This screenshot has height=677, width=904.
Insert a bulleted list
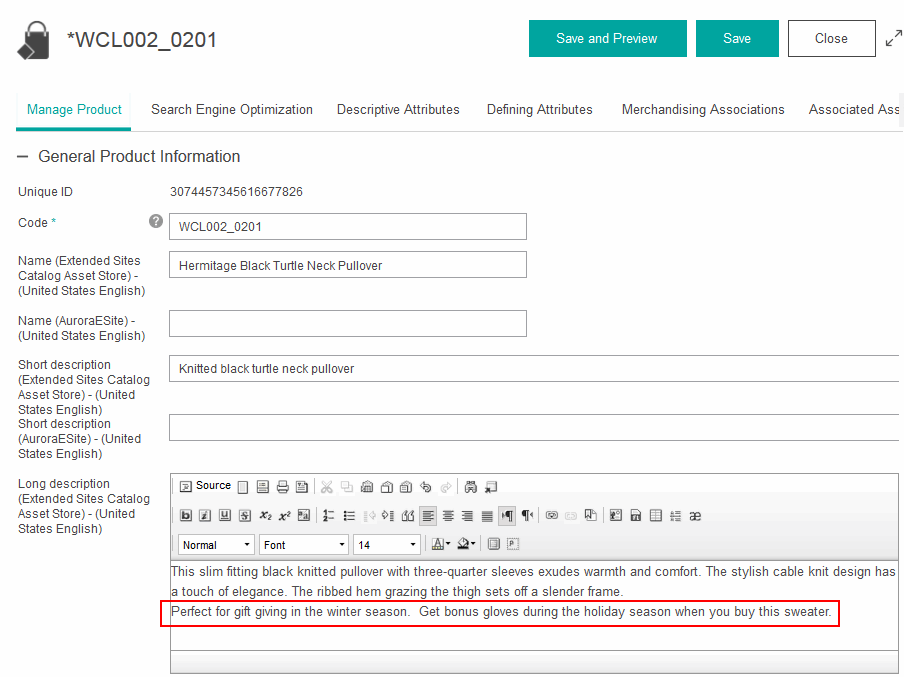[349, 516]
